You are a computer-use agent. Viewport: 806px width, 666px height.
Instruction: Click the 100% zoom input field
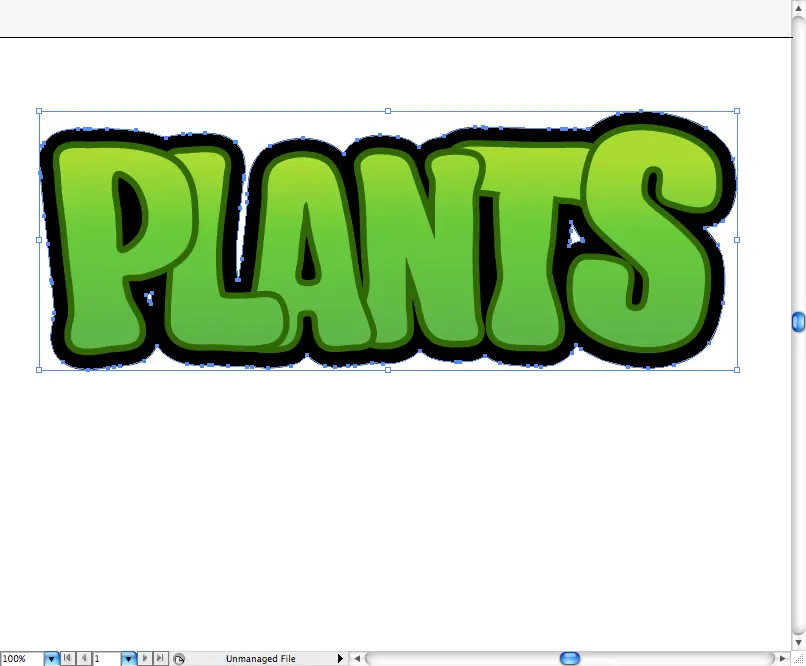[x=22, y=658]
